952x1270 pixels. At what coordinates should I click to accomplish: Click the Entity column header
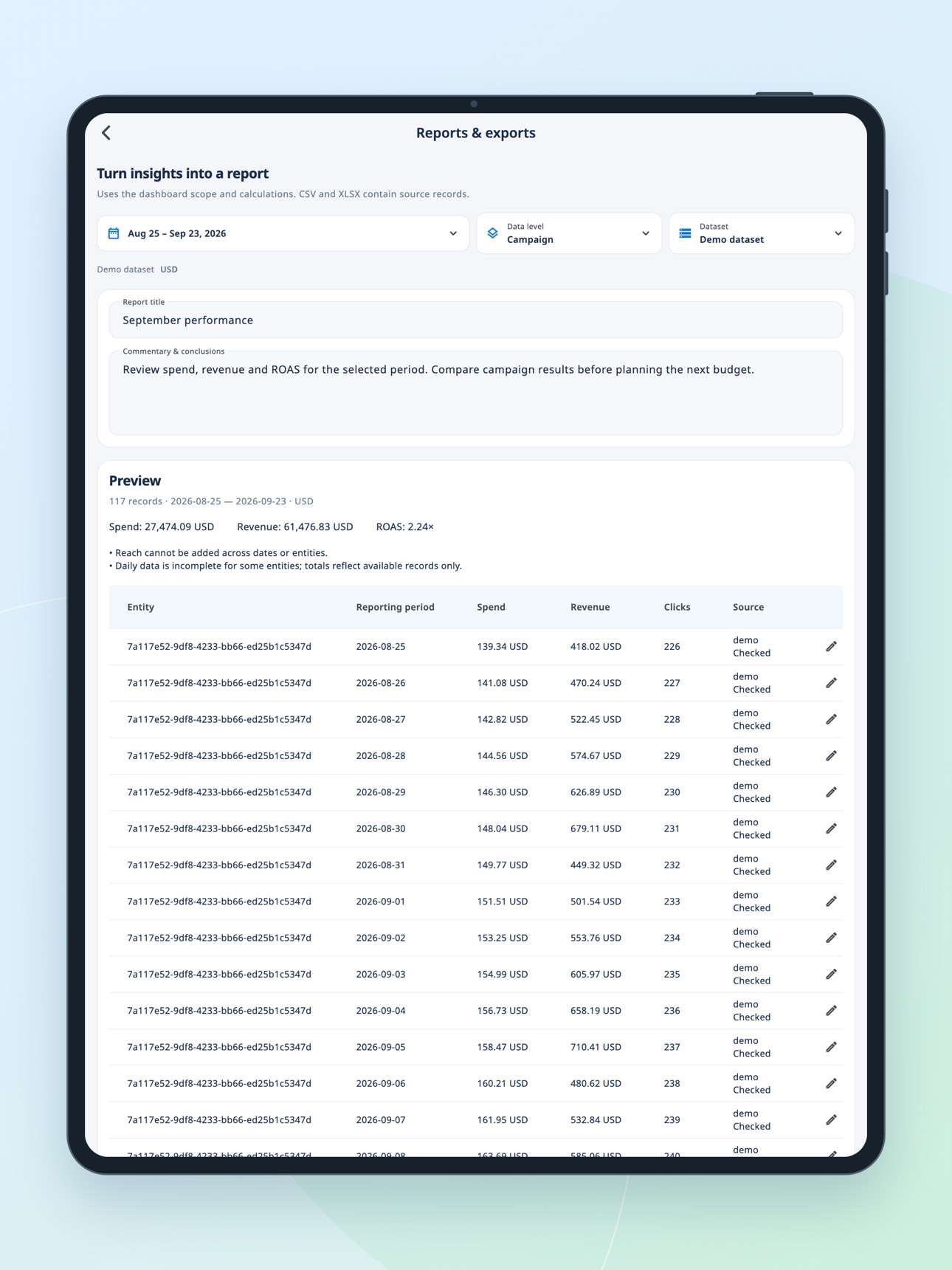point(140,607)
